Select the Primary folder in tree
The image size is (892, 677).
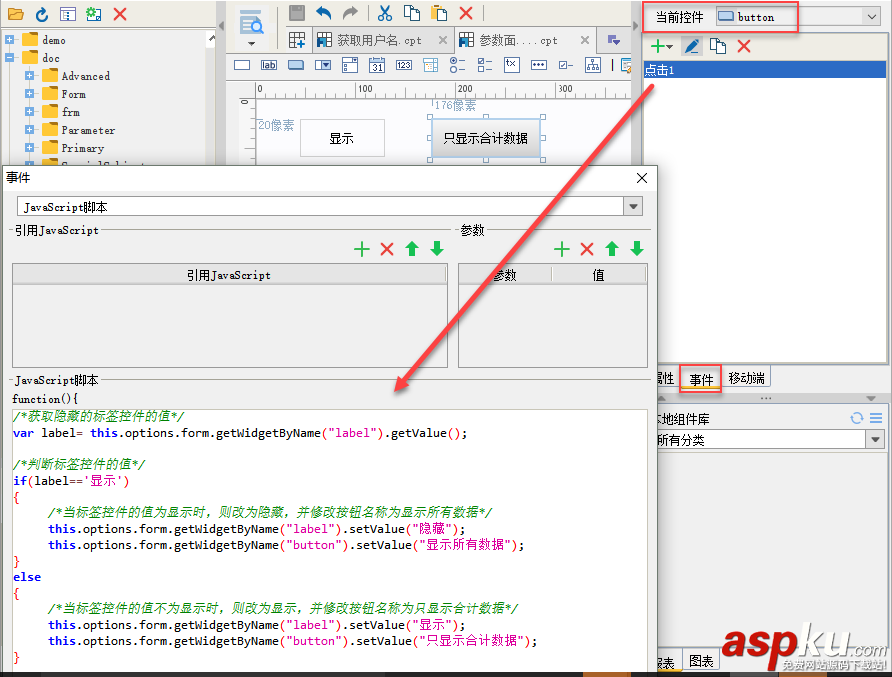click(82, 148)
